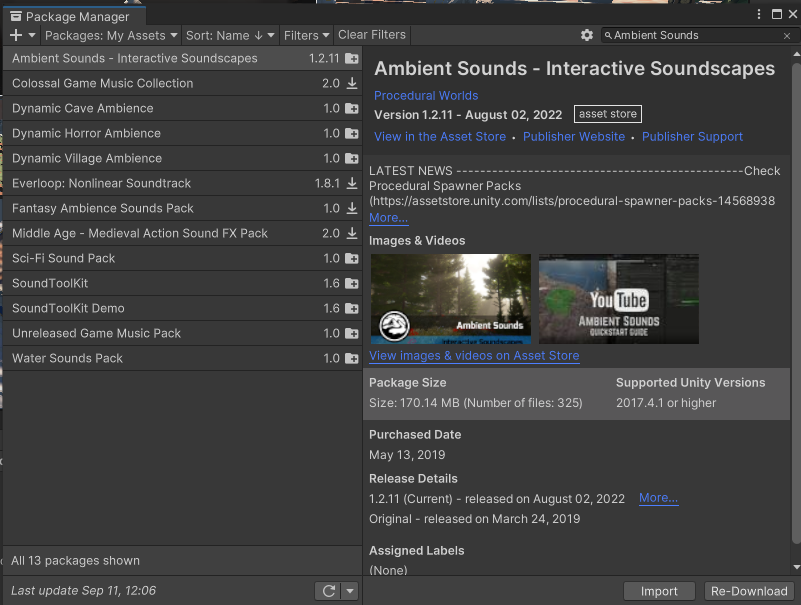The image size is (801, 605).
Task: Open the YouTube Quickstart Guide thumbnail
Action: (619, 299)
